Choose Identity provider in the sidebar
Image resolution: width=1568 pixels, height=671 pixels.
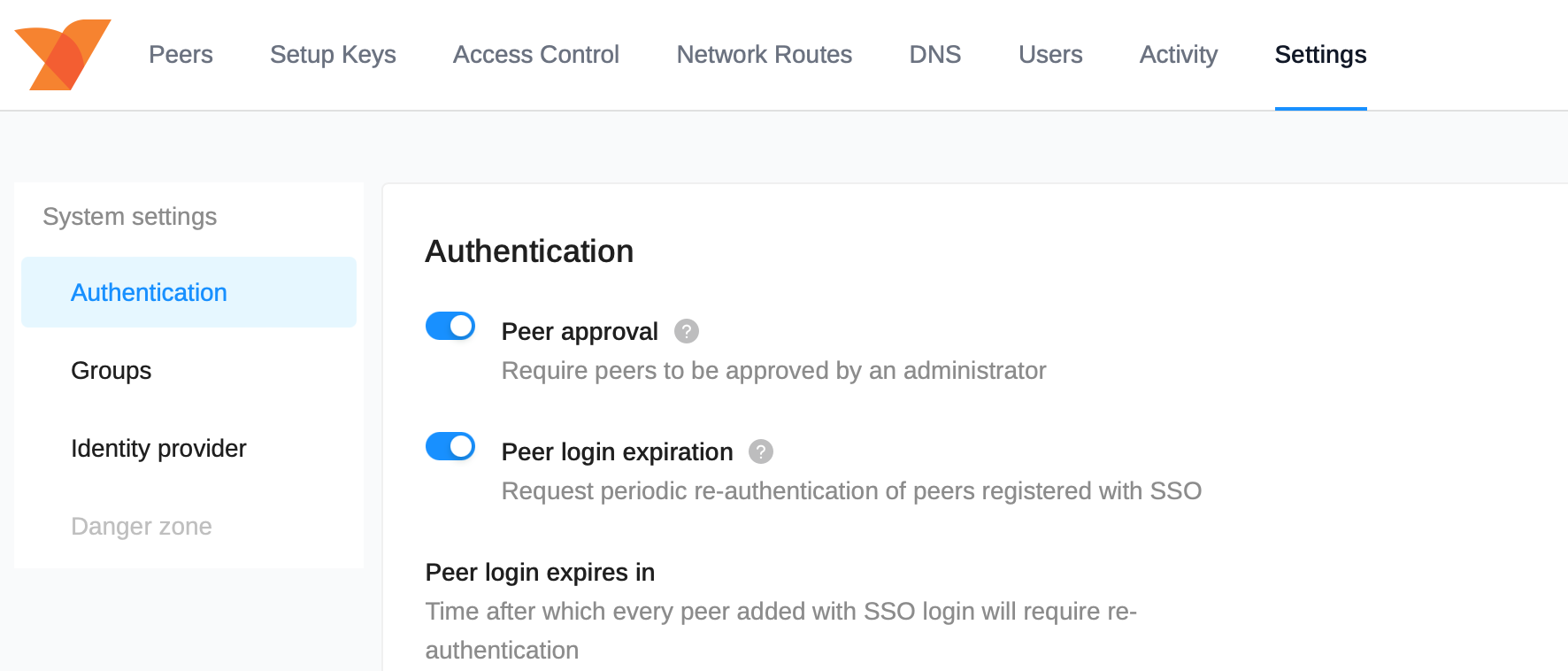click(158, 449)
